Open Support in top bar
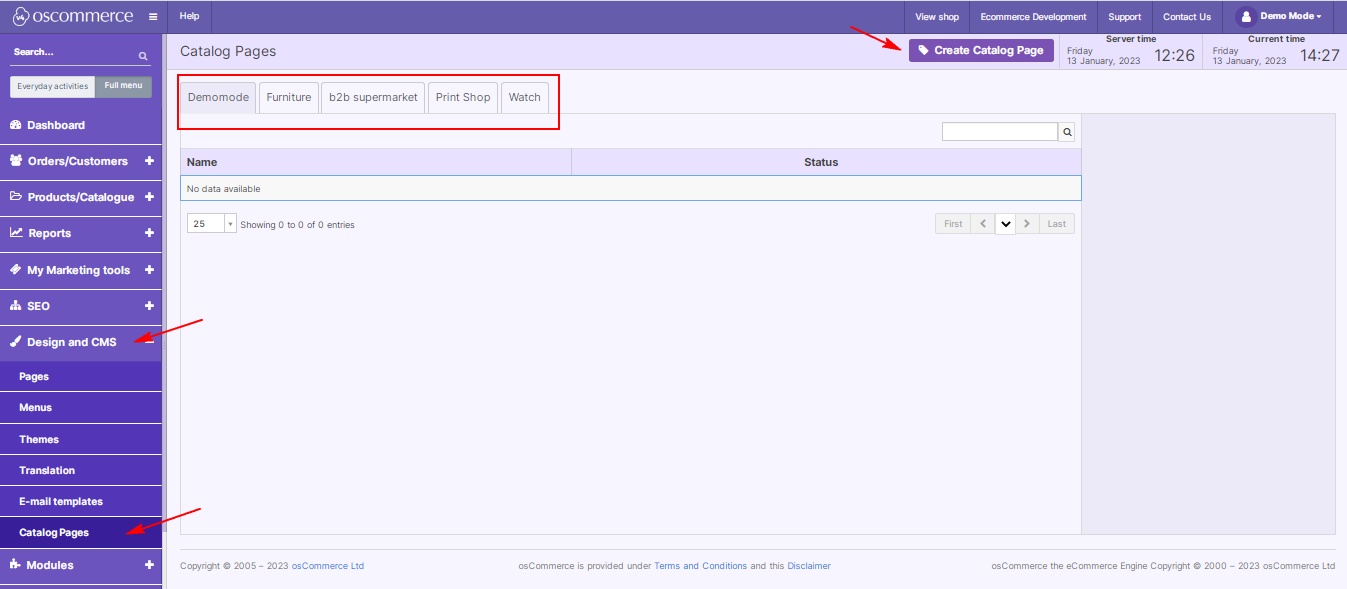Image resolution: width=1347 pixels, height=589 pixels. pyautogui.click(x=1124, y=17)
